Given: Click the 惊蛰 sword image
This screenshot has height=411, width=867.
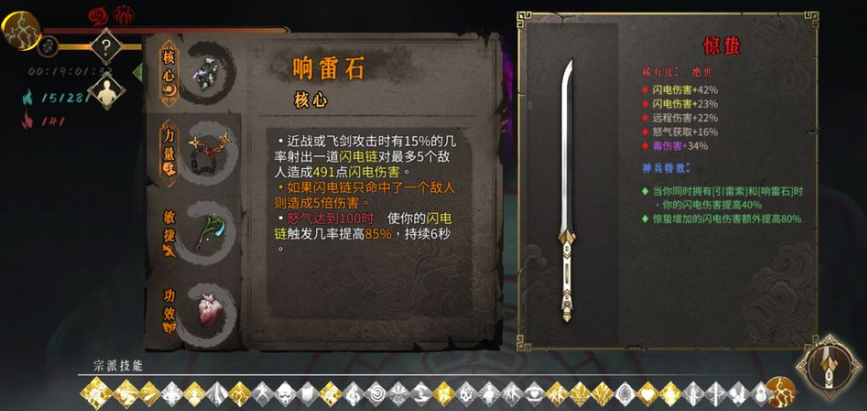Looking at the screenshot, I should pos(567,191).
